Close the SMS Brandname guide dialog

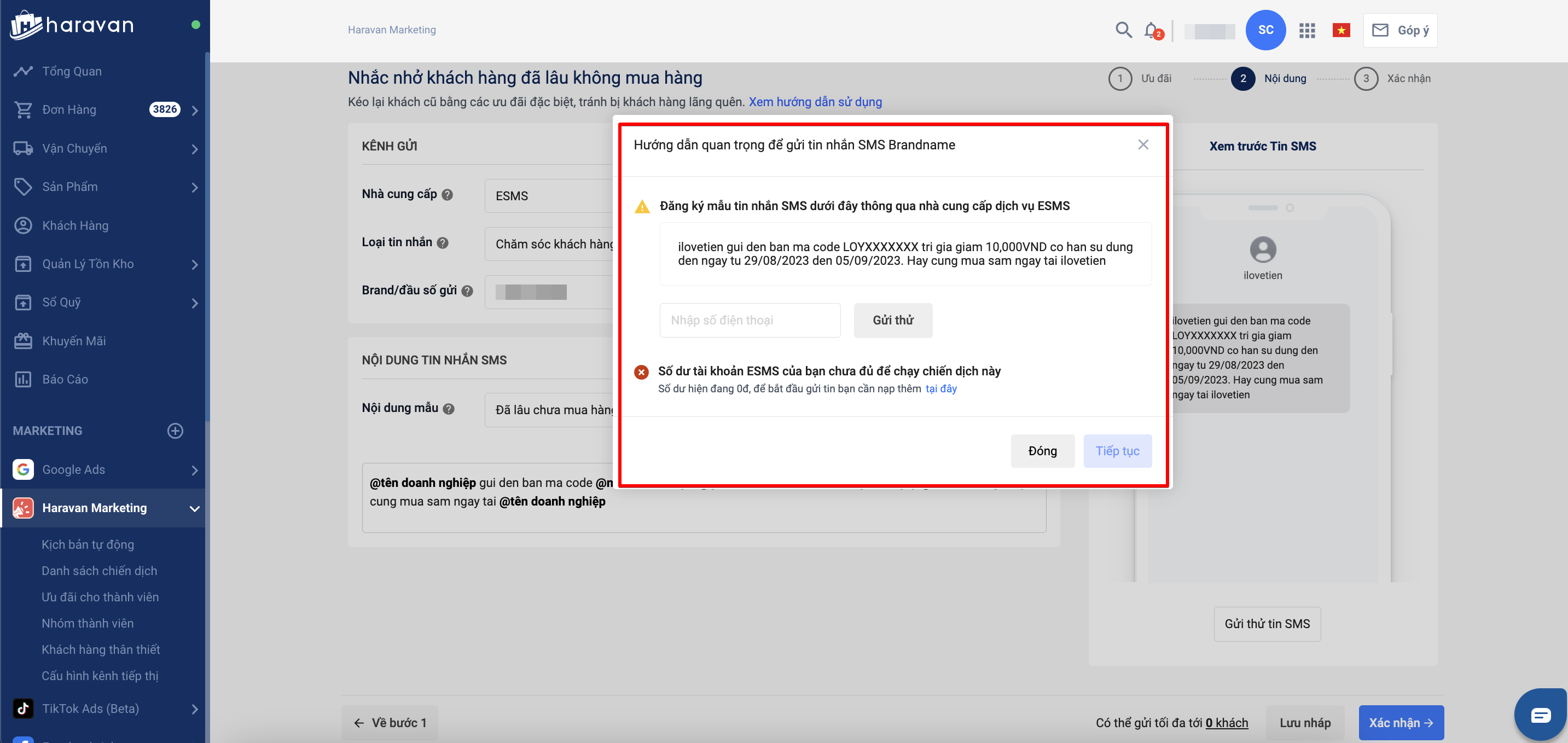tap(1143, 145)
